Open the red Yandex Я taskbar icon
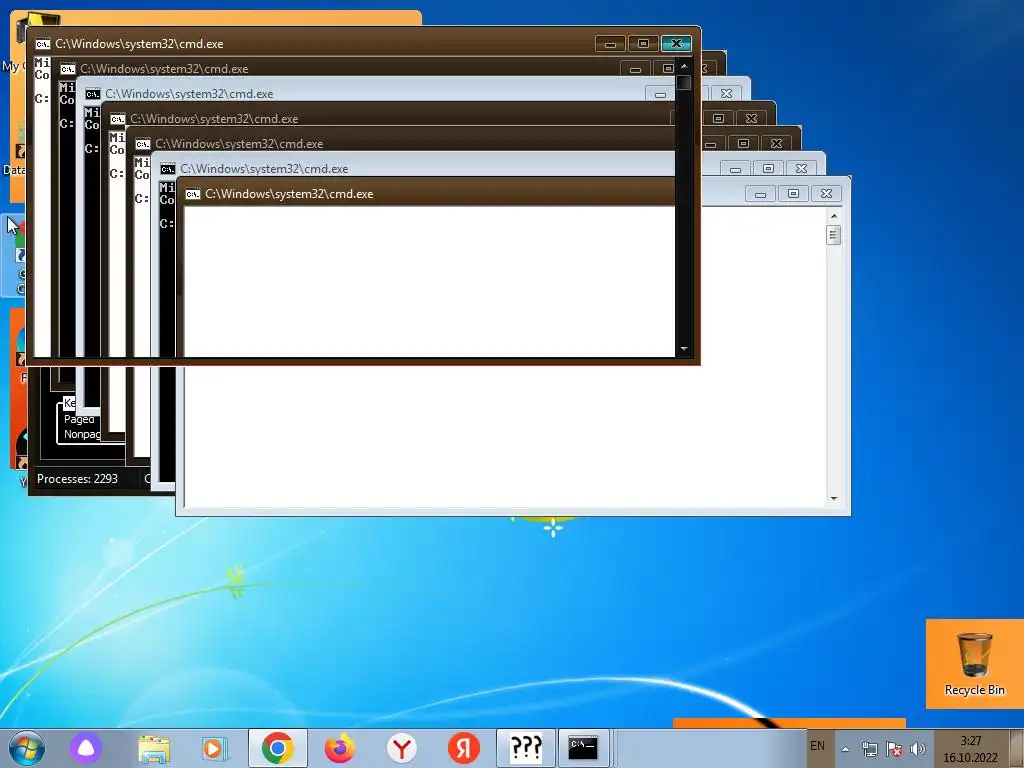1024x768 pixels. click(464, 748)
